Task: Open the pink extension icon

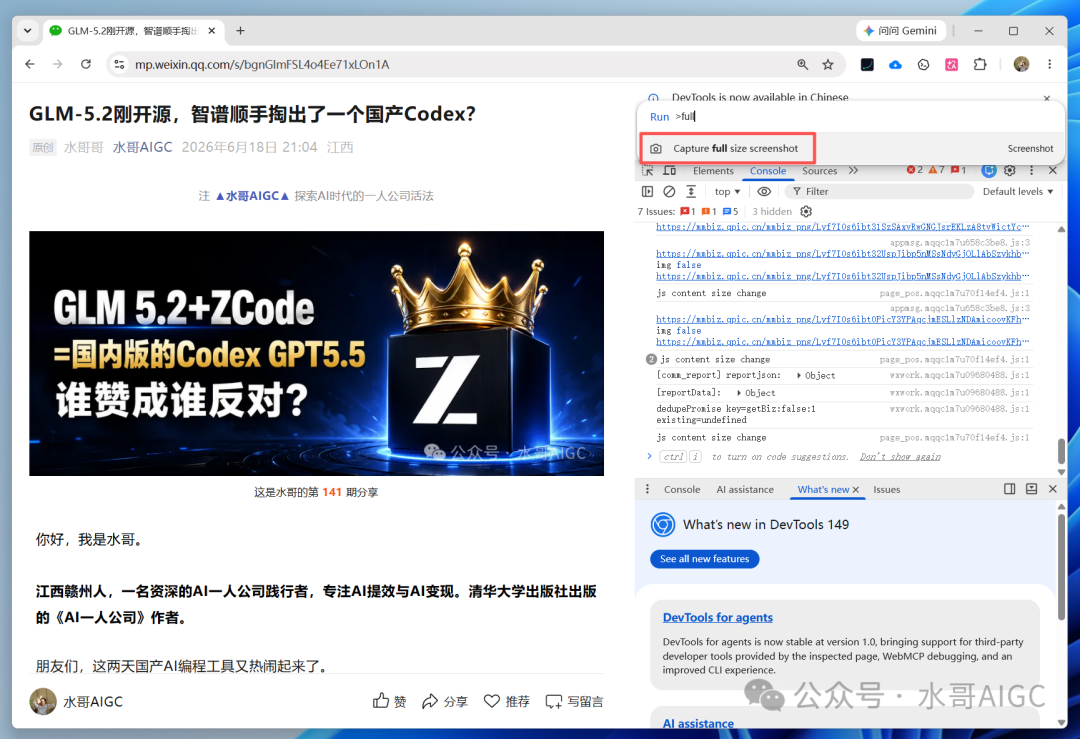Action: click(951, 64)
